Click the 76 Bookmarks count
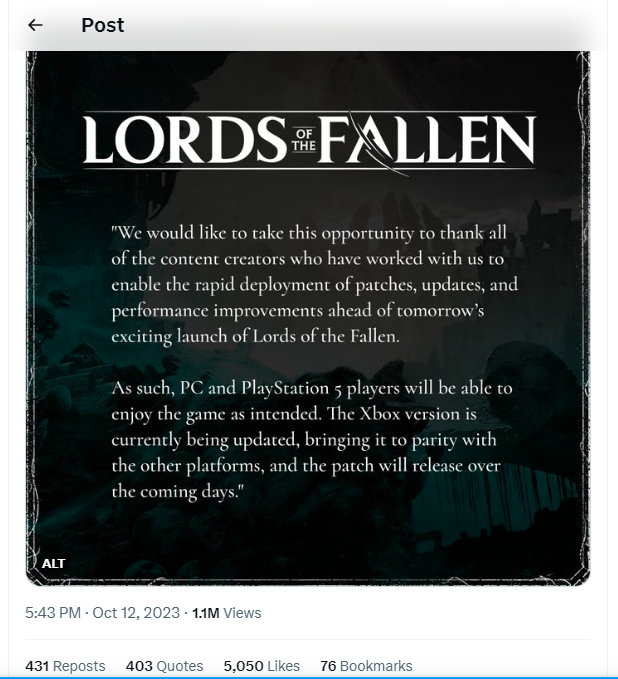This screenshot has width=618, height=679. tap(366, 666)
